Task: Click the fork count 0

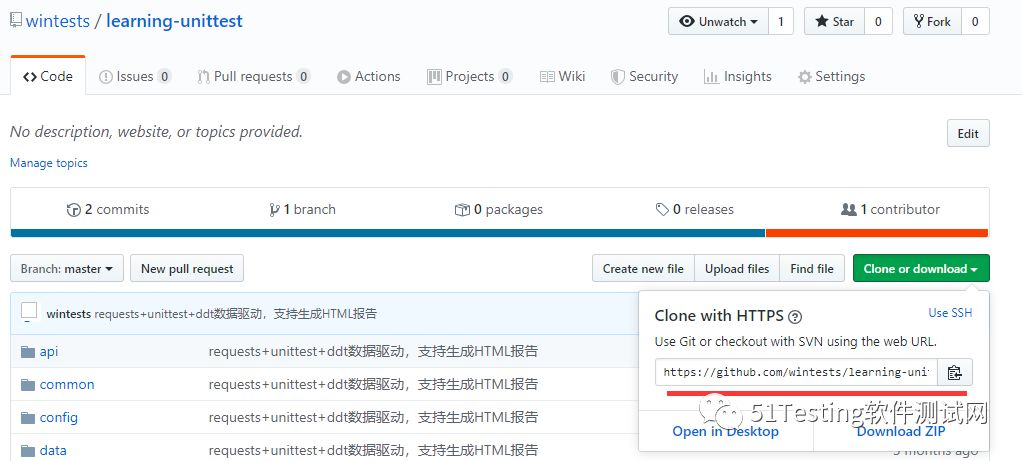Action: point(976,22)
